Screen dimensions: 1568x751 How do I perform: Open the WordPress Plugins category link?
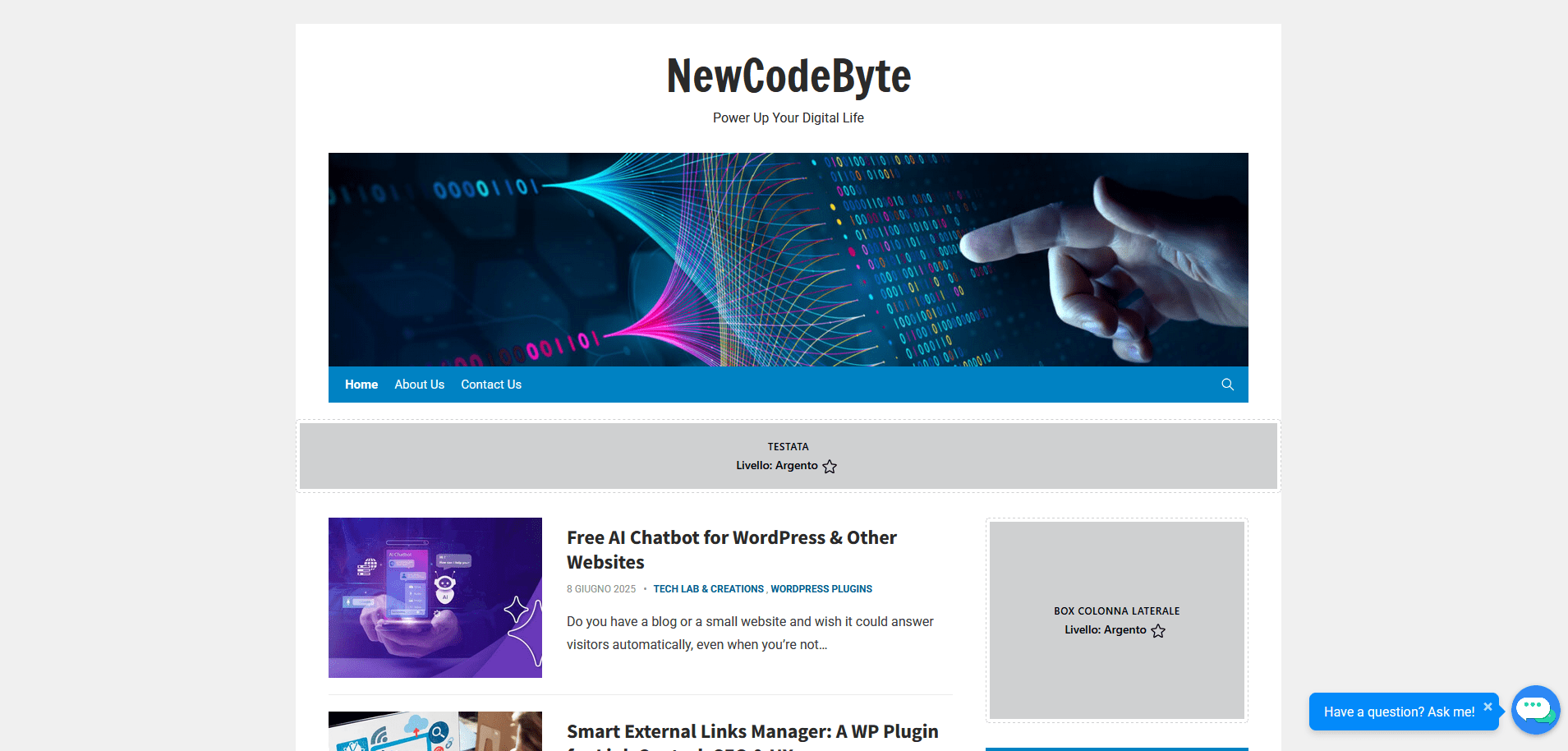tap(821, 589)
